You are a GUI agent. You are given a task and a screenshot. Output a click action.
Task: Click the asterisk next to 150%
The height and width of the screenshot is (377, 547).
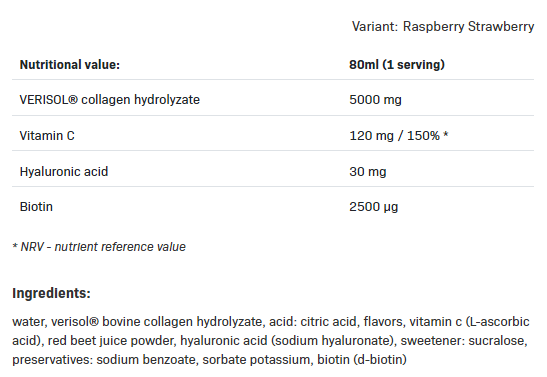pos(445,134)
